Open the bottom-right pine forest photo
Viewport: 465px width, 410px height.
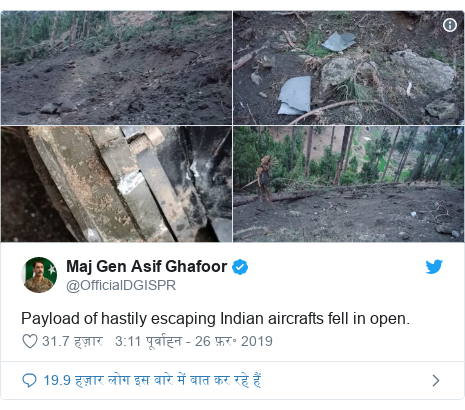348,184
